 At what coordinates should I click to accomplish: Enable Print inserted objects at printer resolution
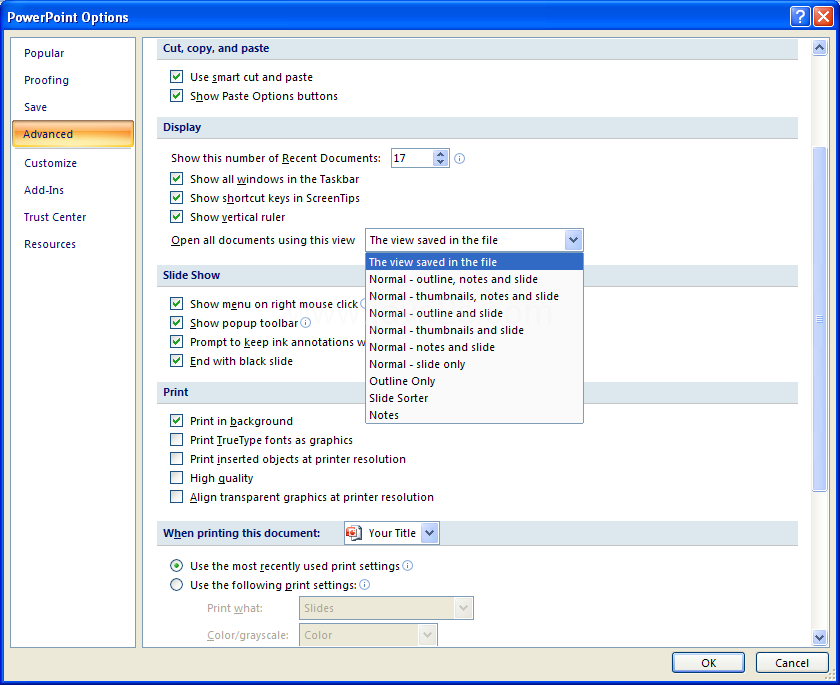point(176,458)
